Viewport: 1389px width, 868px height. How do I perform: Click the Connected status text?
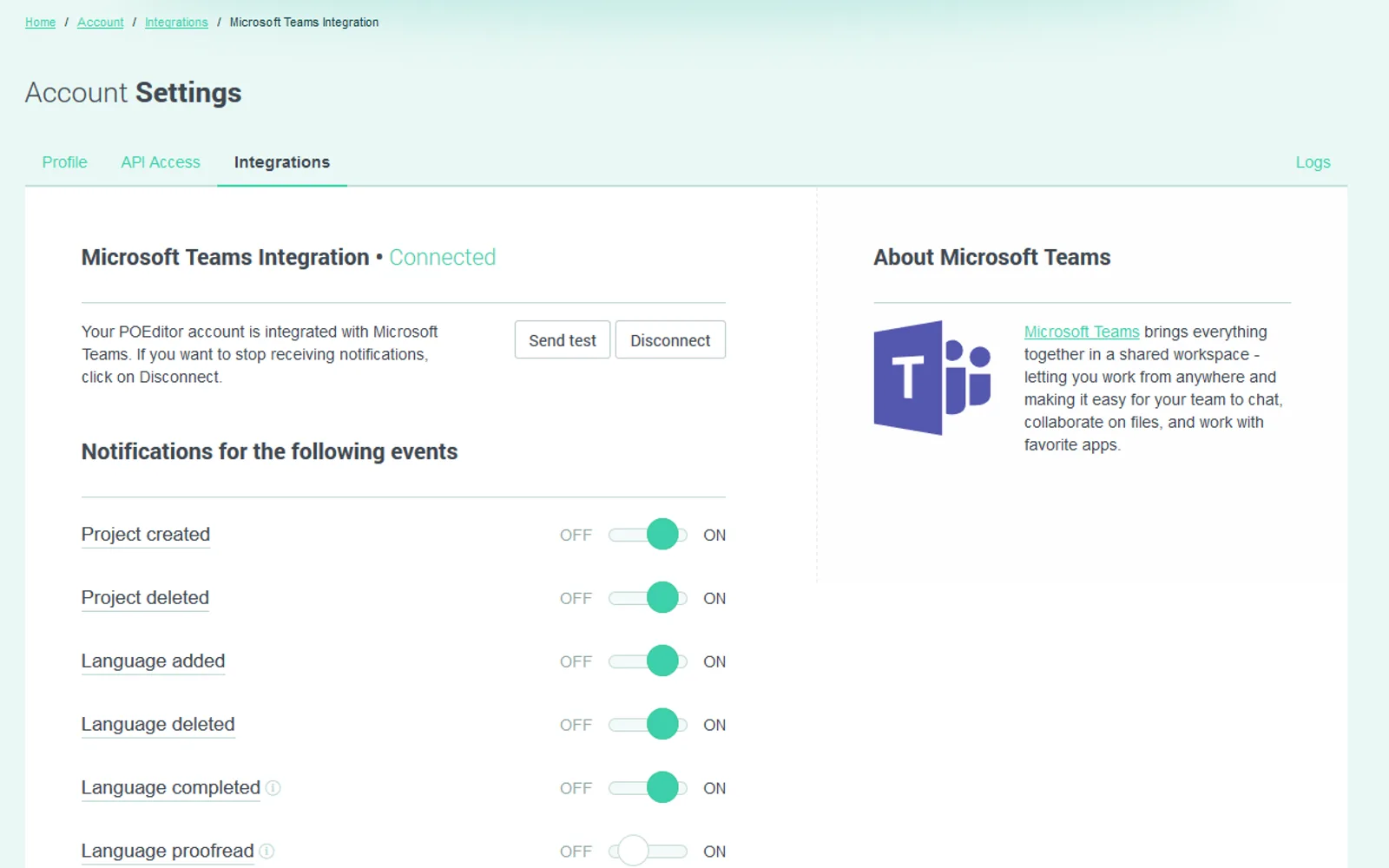point(442,258)
